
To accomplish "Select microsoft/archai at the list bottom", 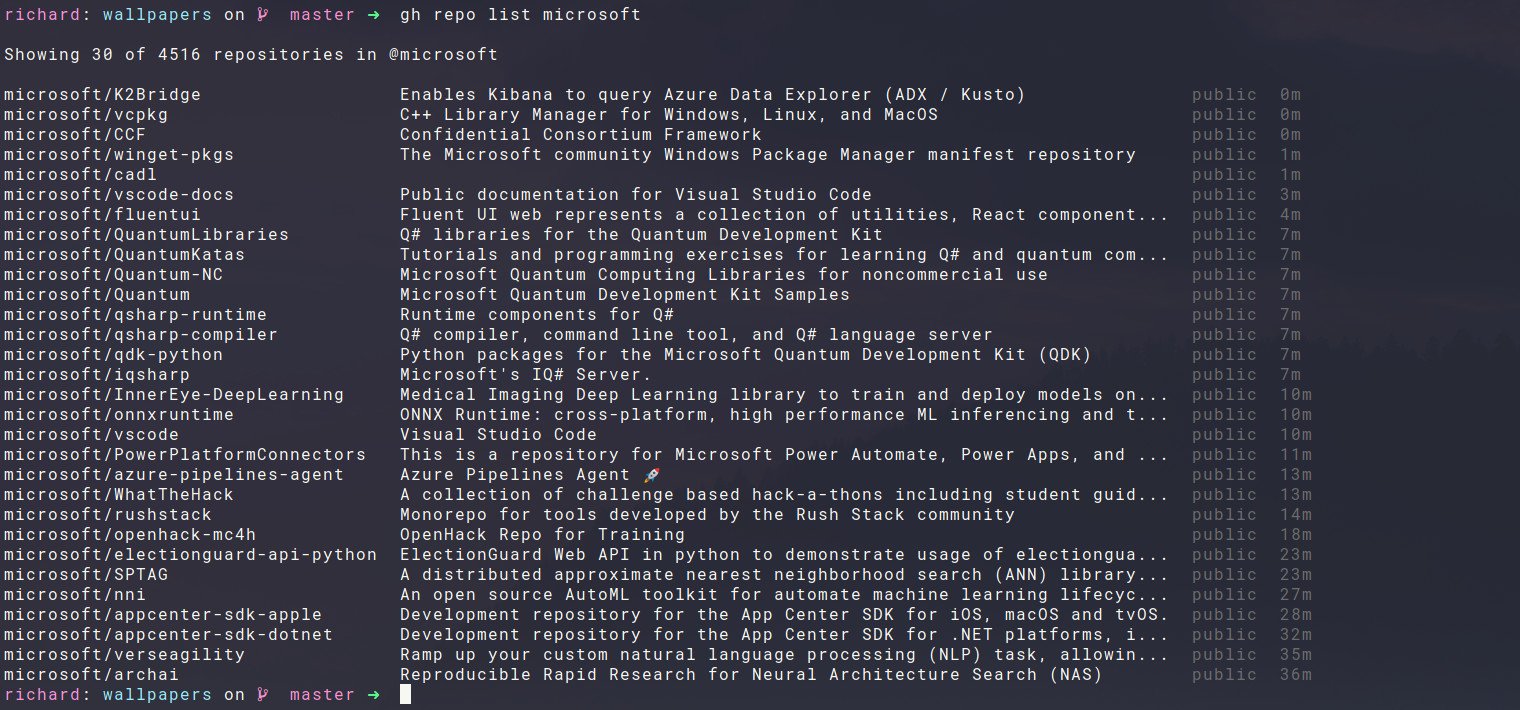I will tap(91, 675).
